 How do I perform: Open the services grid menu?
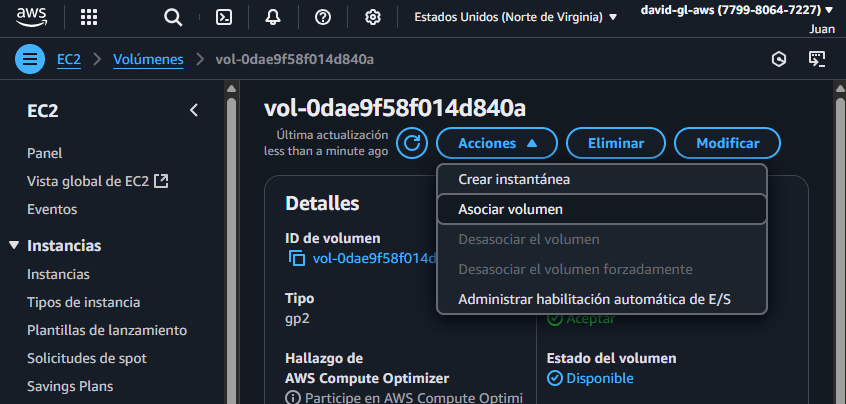[89, 17]
